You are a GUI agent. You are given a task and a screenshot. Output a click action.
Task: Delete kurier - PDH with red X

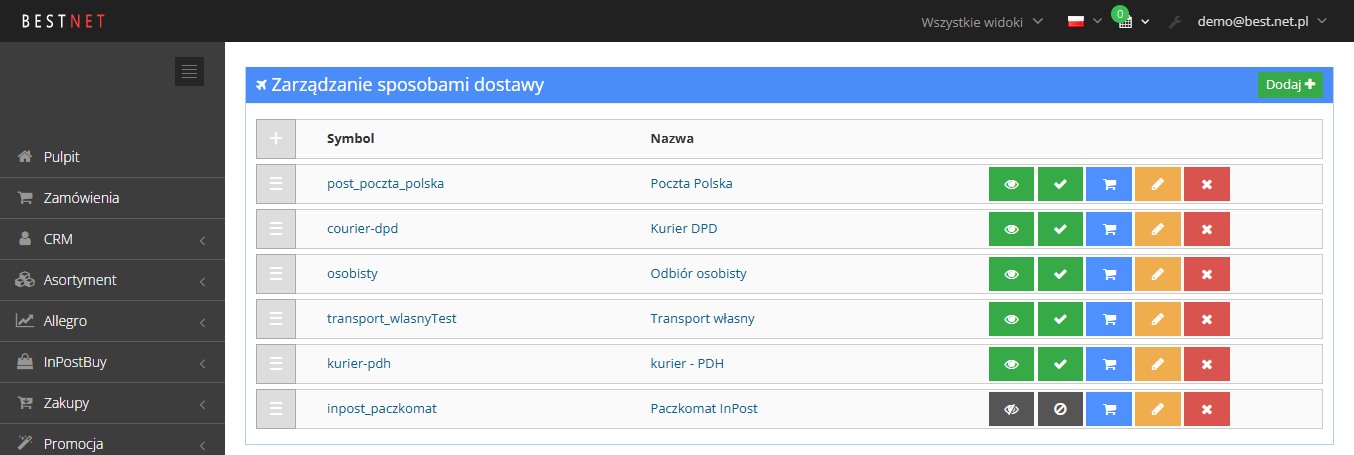point(1207,364)
